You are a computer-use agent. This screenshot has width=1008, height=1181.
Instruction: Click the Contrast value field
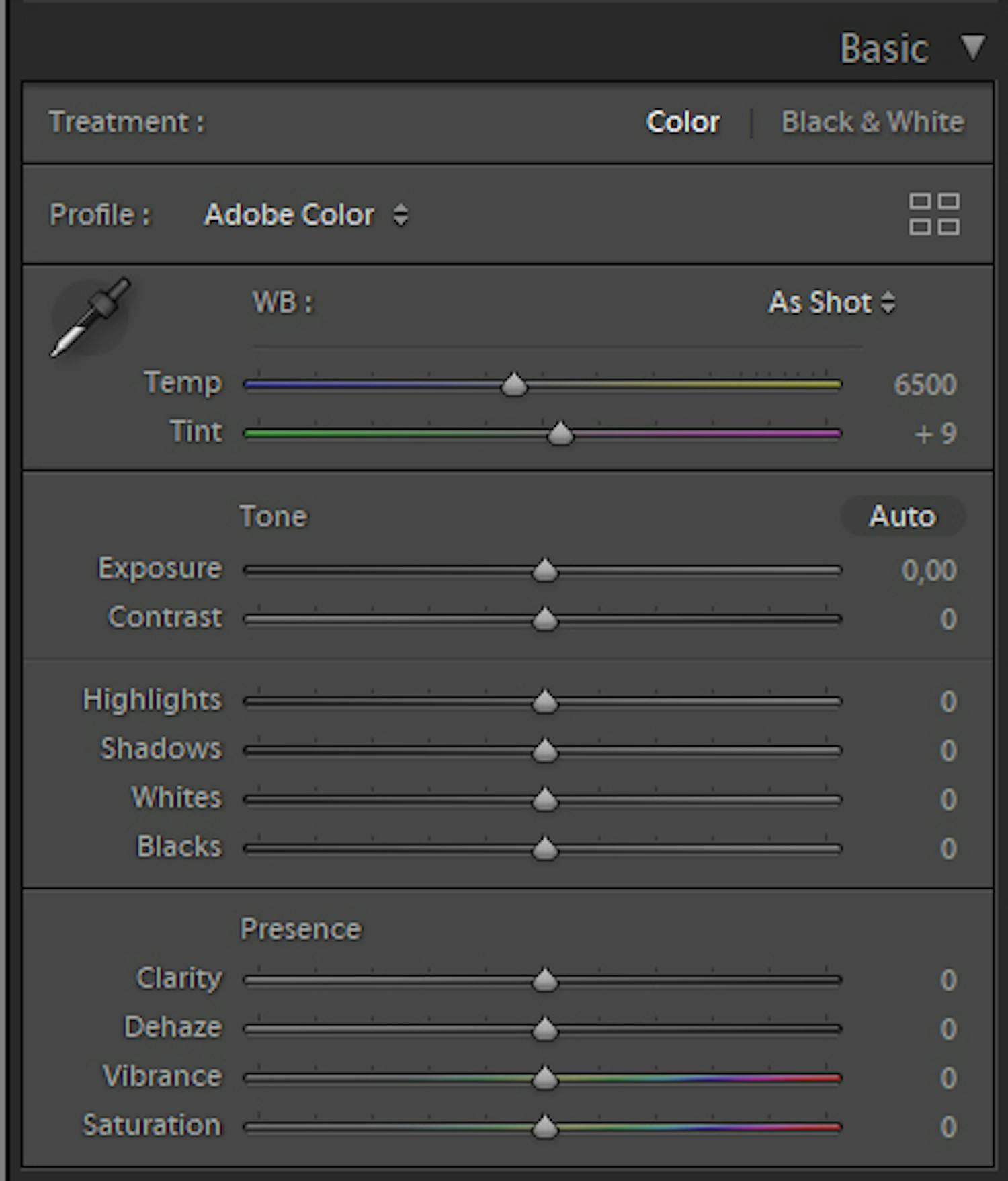coord(948,619)
